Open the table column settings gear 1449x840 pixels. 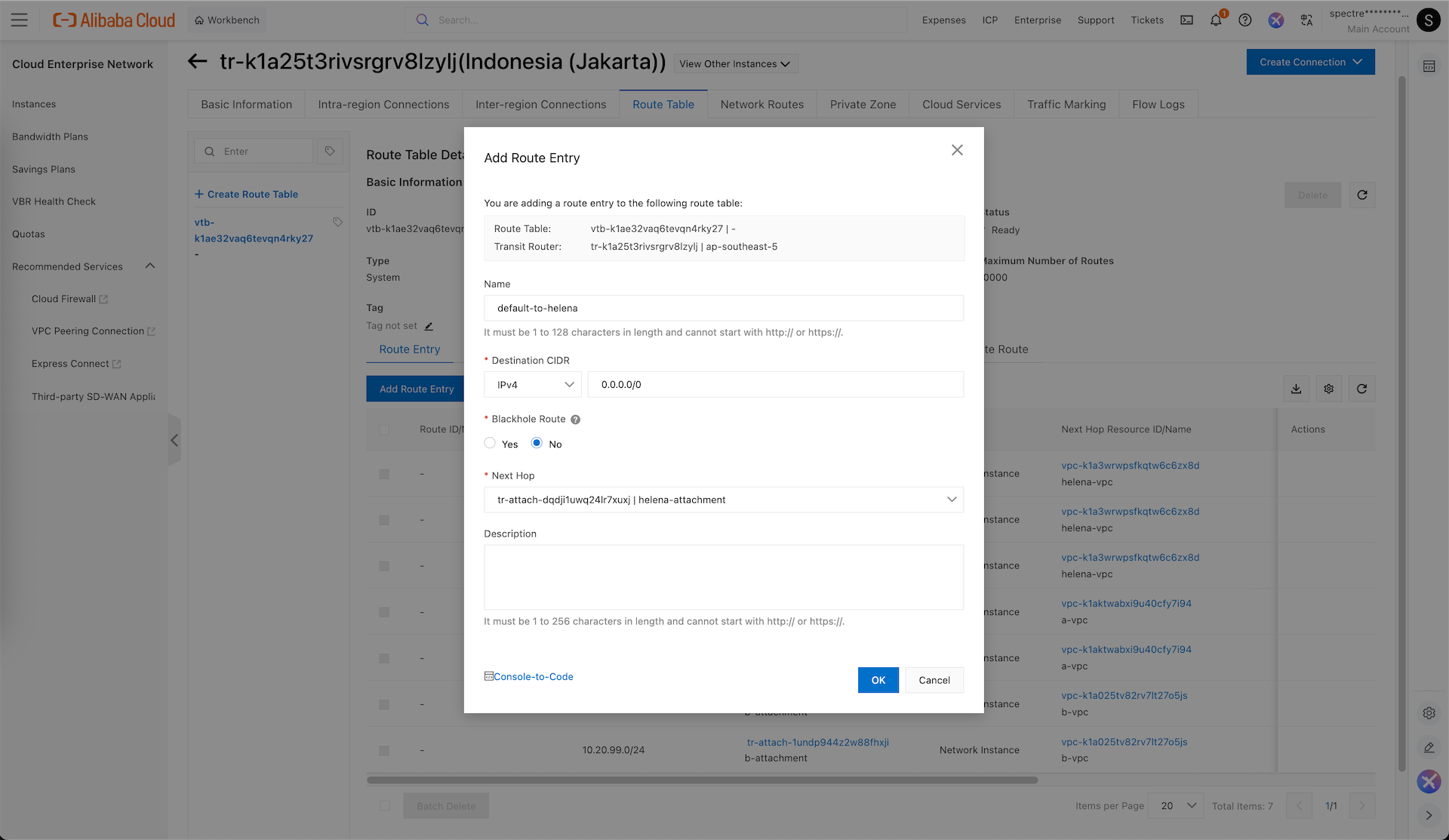coord(1329,389)
